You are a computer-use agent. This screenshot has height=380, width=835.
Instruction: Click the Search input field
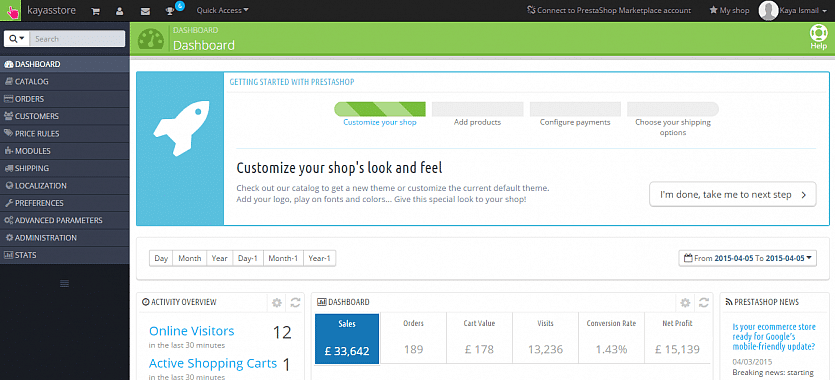tap(77, 38)
